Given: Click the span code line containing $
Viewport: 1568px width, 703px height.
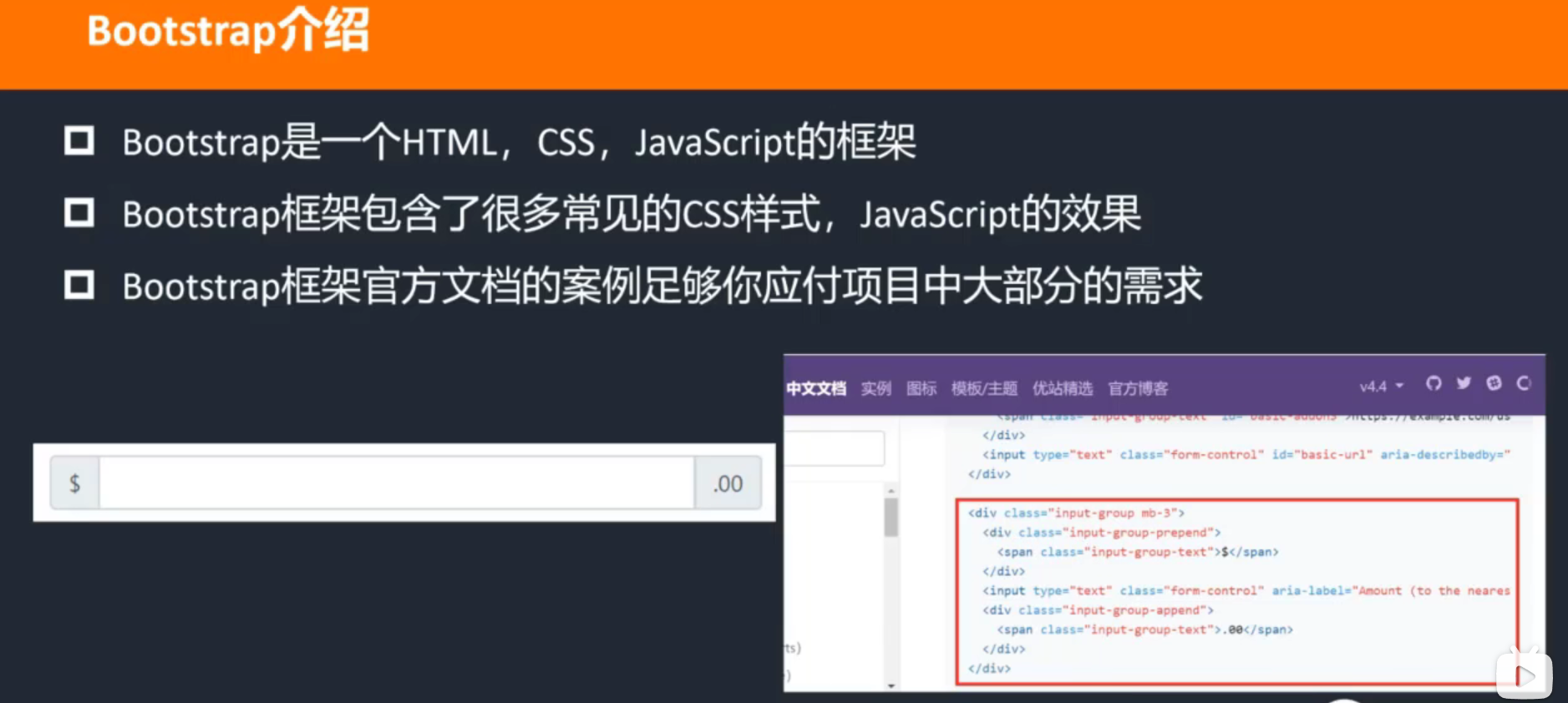Looking at the screenshot, I should point(1138,552).
